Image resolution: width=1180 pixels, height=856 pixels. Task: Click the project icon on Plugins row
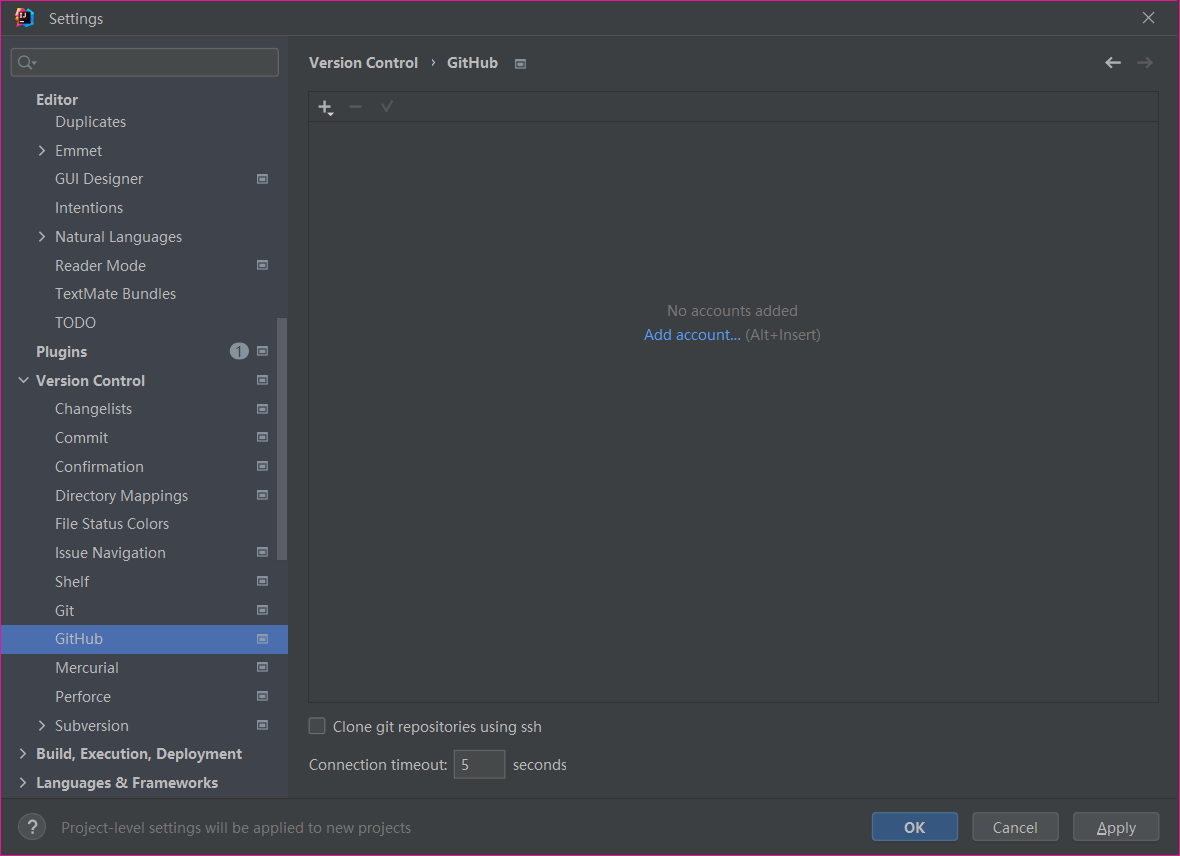[263, 352]
